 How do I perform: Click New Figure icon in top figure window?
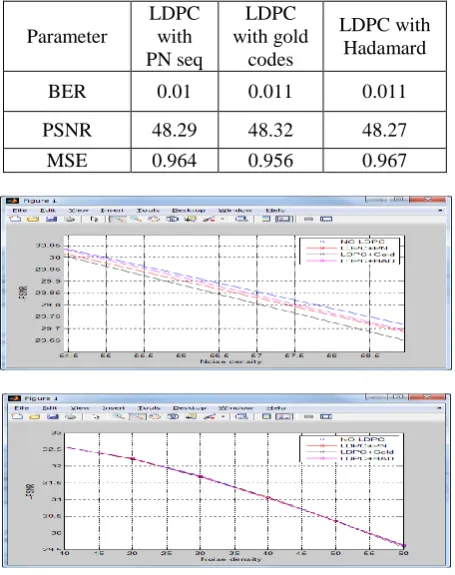click(15, 219)
